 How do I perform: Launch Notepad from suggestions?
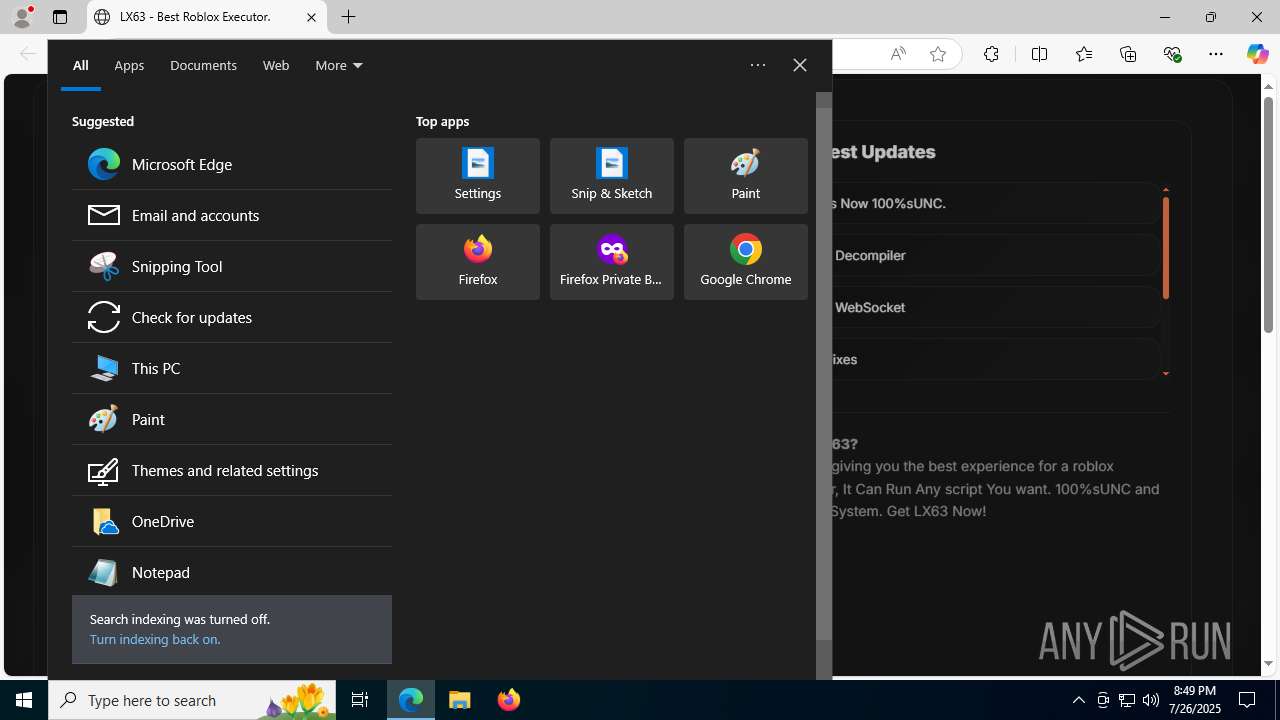[x=231, y=572]
